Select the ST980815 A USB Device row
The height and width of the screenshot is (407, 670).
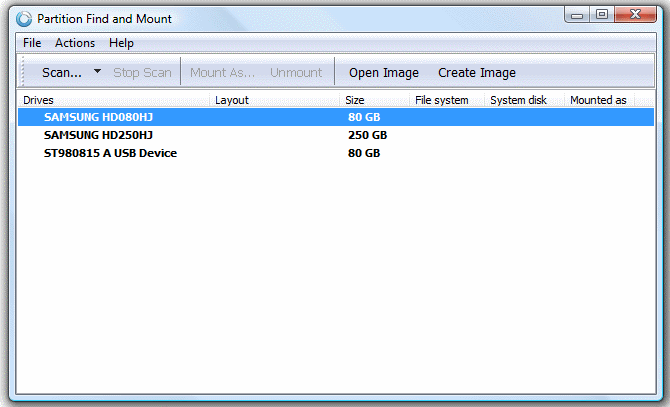[336, 153]
